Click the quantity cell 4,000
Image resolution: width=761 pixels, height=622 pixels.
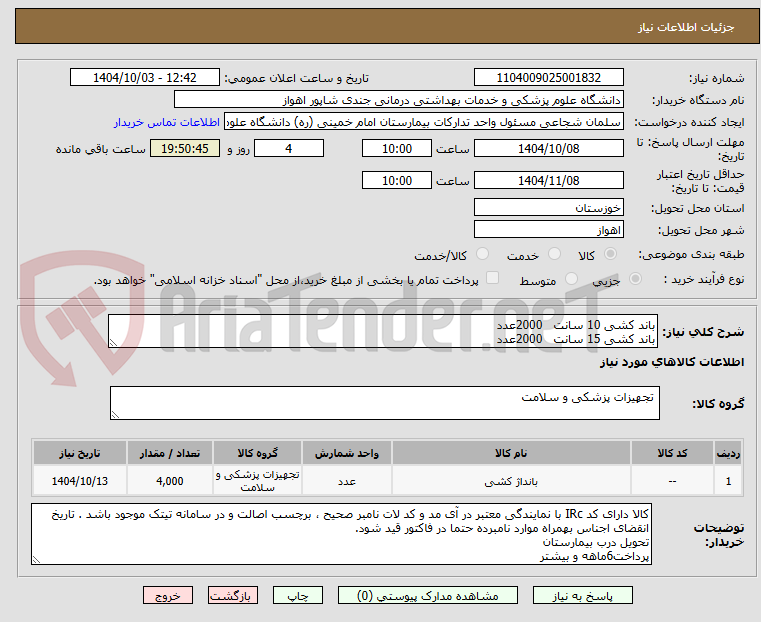pos(169,481)
